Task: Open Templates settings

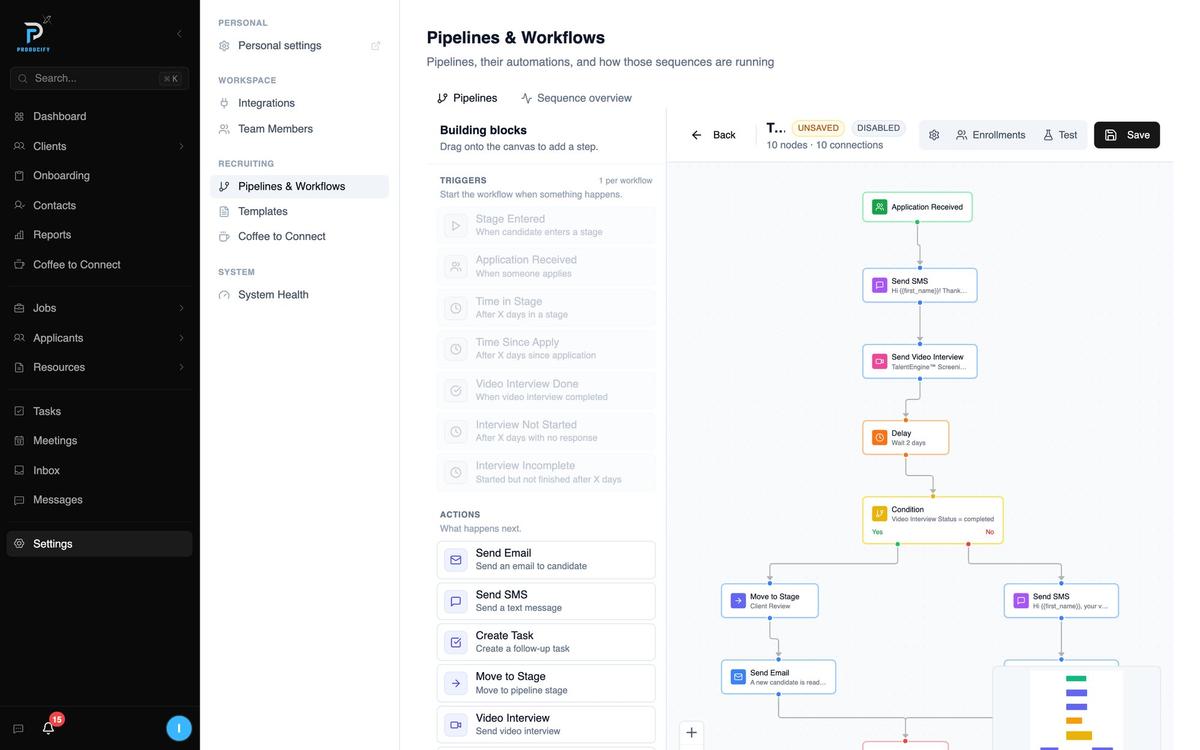Action: coord(299,211)
